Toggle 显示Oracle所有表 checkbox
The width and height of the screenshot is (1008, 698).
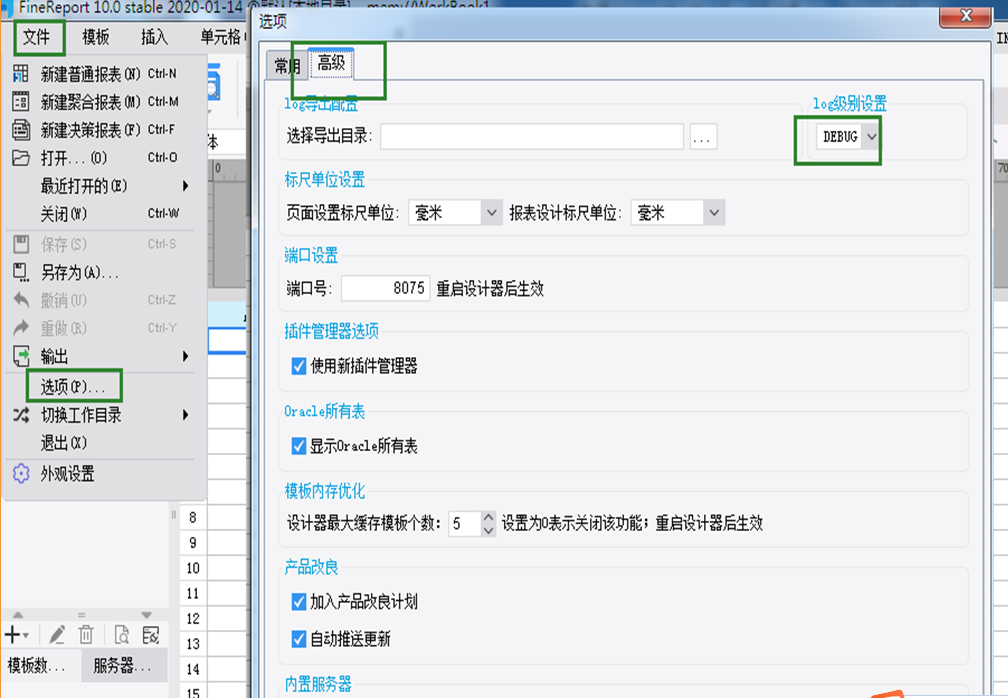(x=298, y=446)
